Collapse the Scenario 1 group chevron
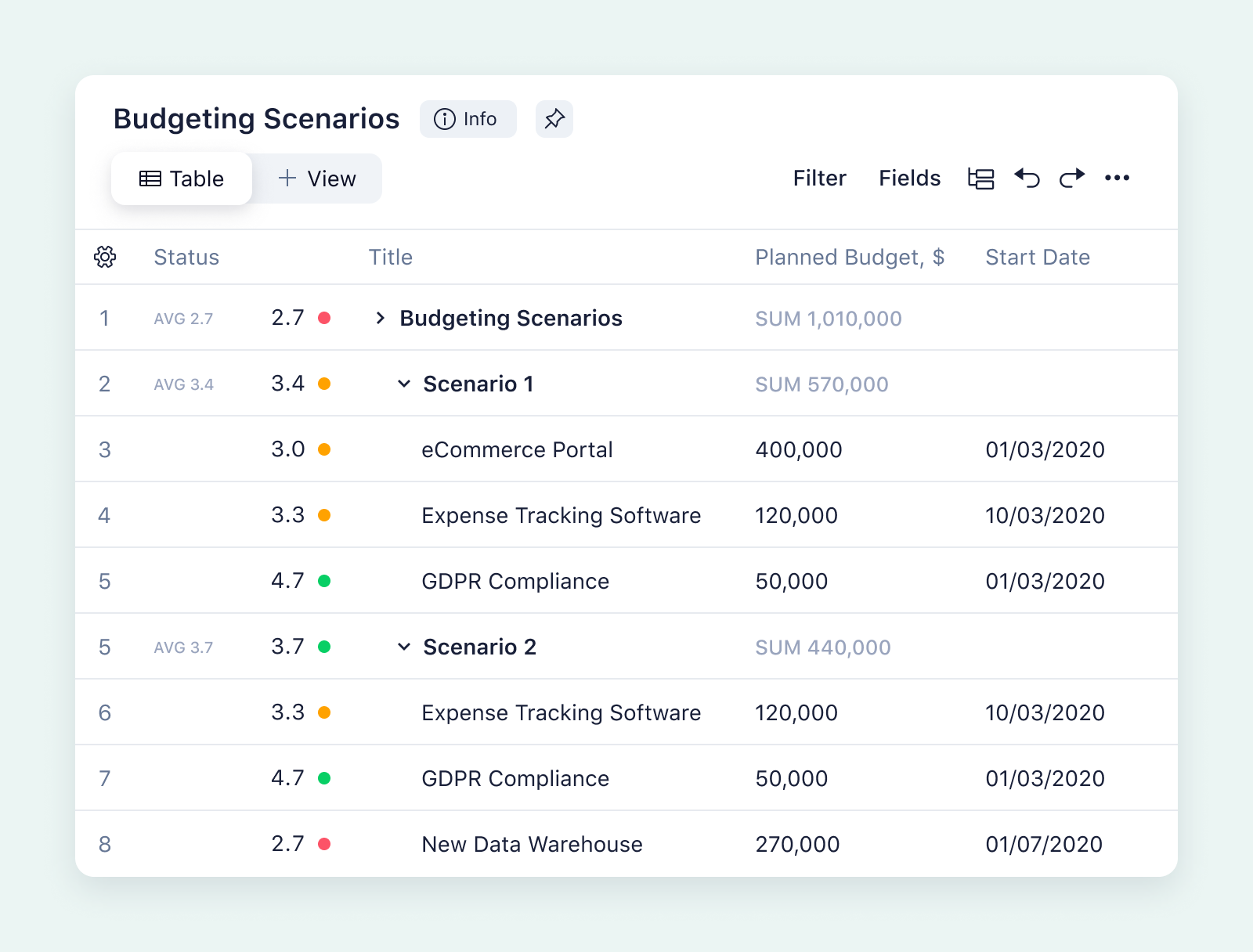The image size is (1253, 952). coord(404,384)
